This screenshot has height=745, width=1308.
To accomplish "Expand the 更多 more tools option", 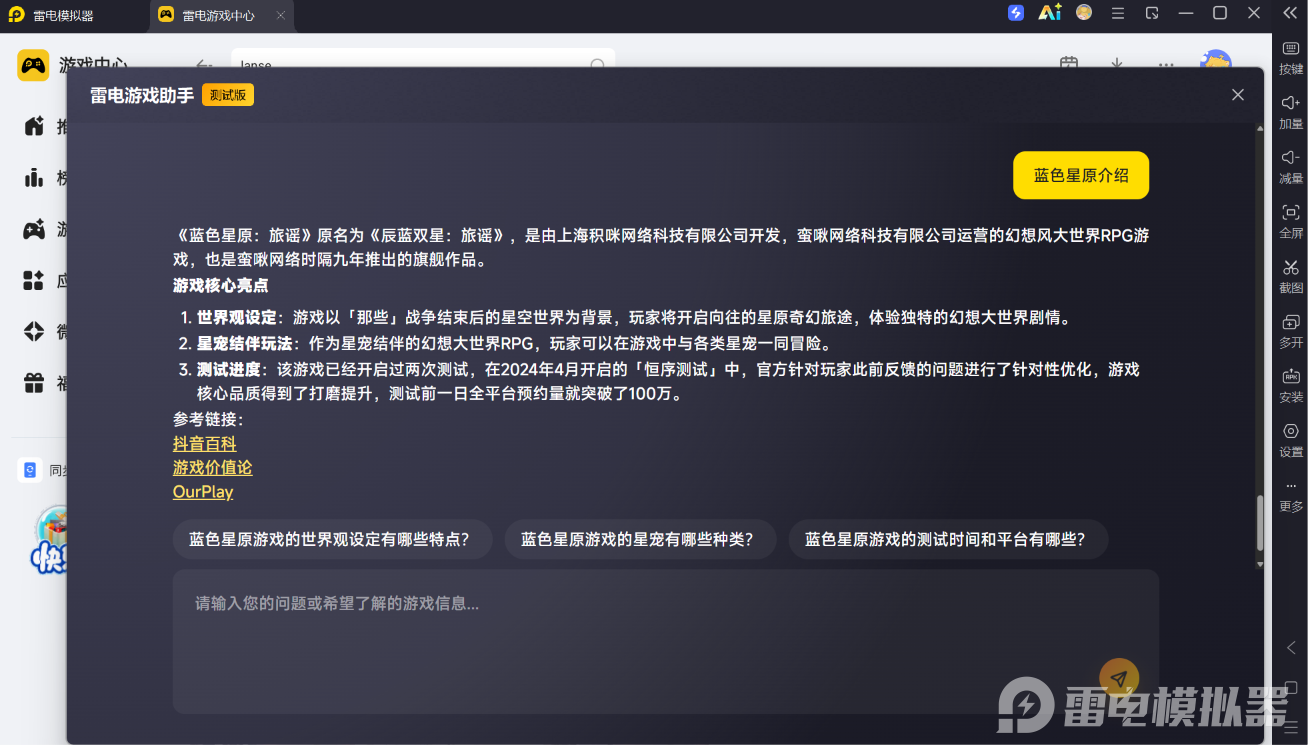I will click(1291, 495).
